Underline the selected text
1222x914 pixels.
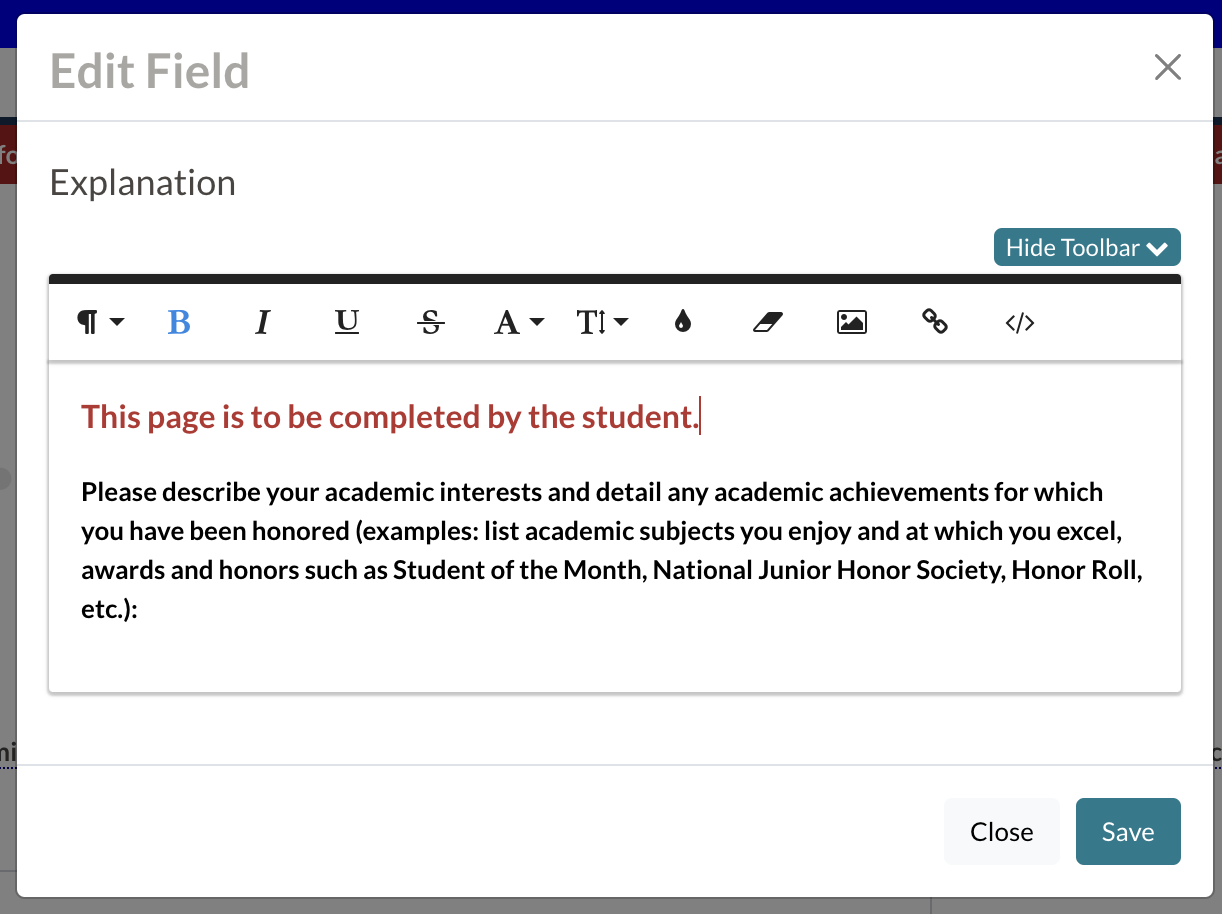[346, 322]
